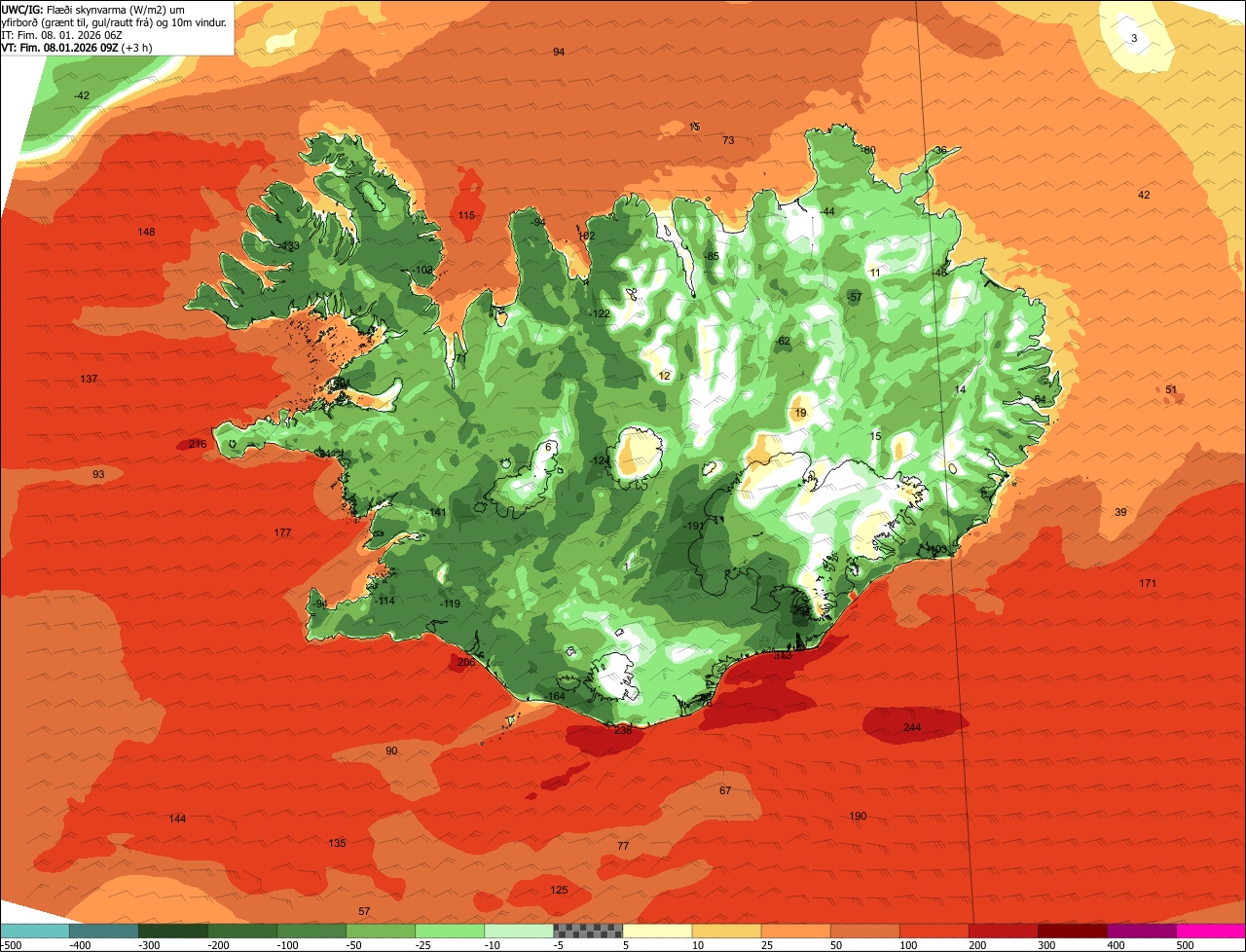Click map value '115' in the red patch
This screenshot has width=1246, height=952.
(466, 215)
